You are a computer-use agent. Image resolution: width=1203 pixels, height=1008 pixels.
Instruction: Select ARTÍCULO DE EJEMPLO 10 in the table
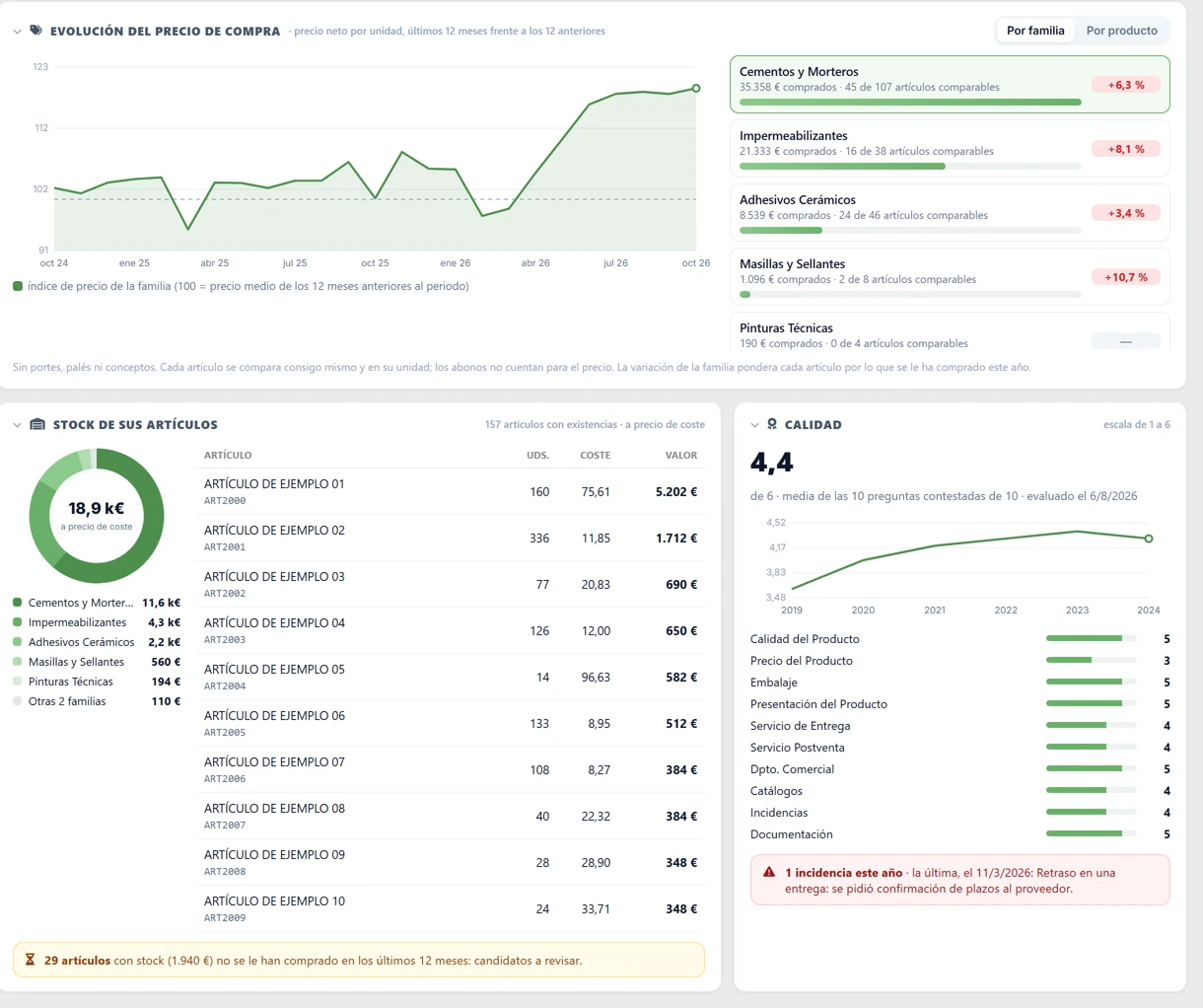(x=452, y=908)
